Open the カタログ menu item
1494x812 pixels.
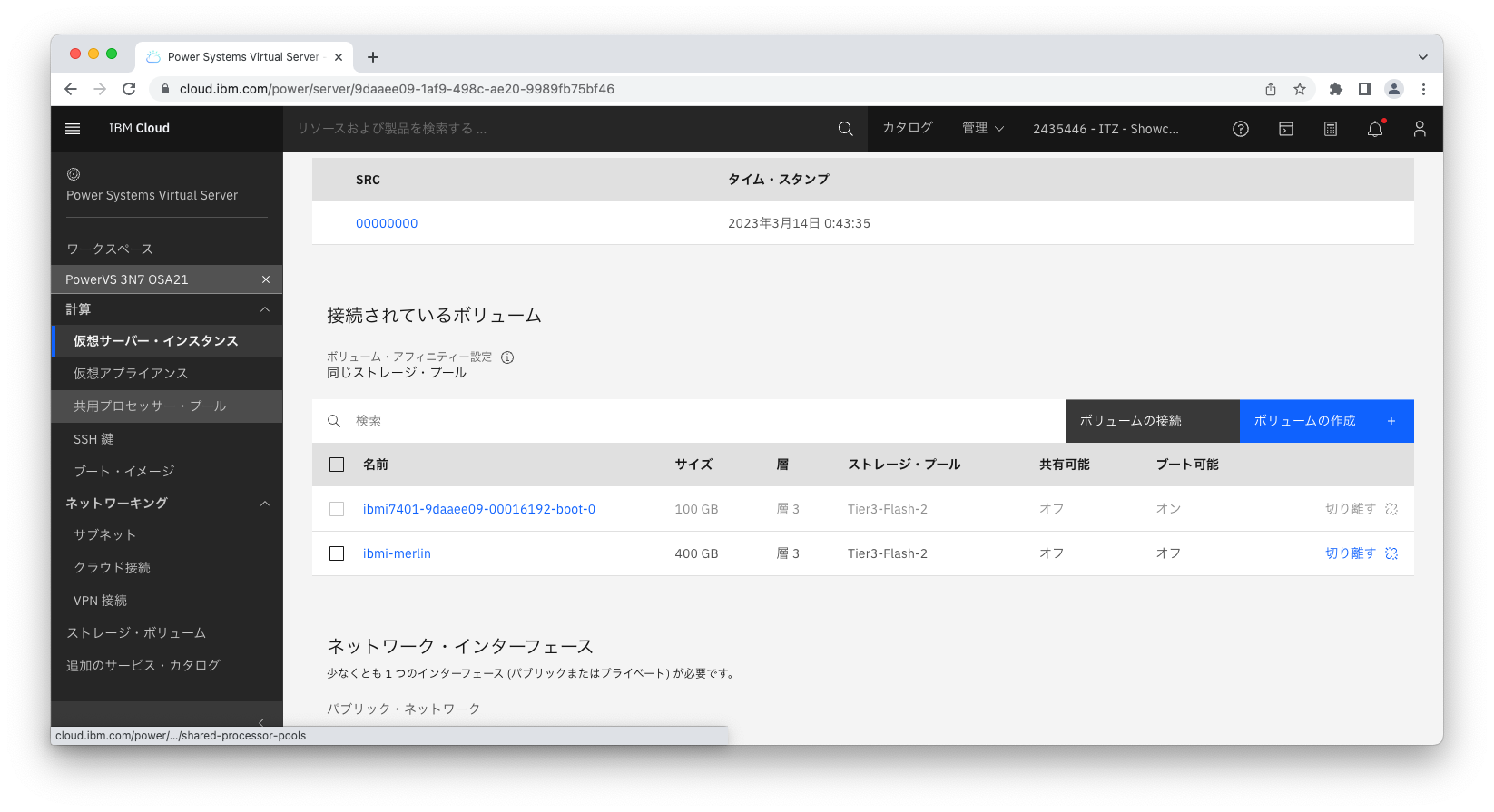(x=908, y=129)
